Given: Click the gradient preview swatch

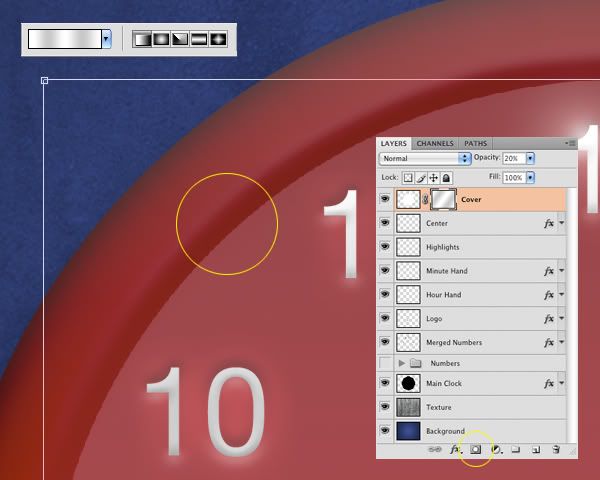Looking at the screenshot, I should 64,39.
